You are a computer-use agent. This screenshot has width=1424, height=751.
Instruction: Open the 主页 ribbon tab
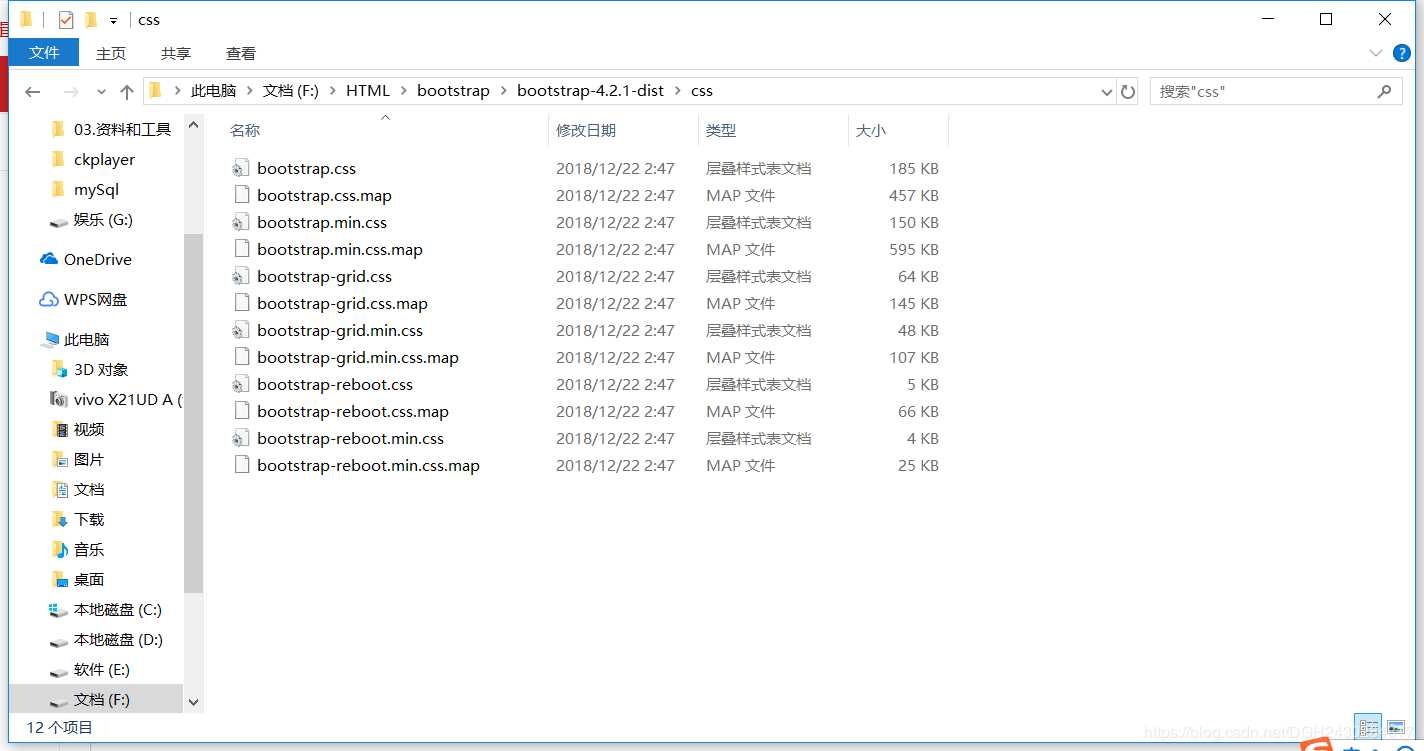111,53
